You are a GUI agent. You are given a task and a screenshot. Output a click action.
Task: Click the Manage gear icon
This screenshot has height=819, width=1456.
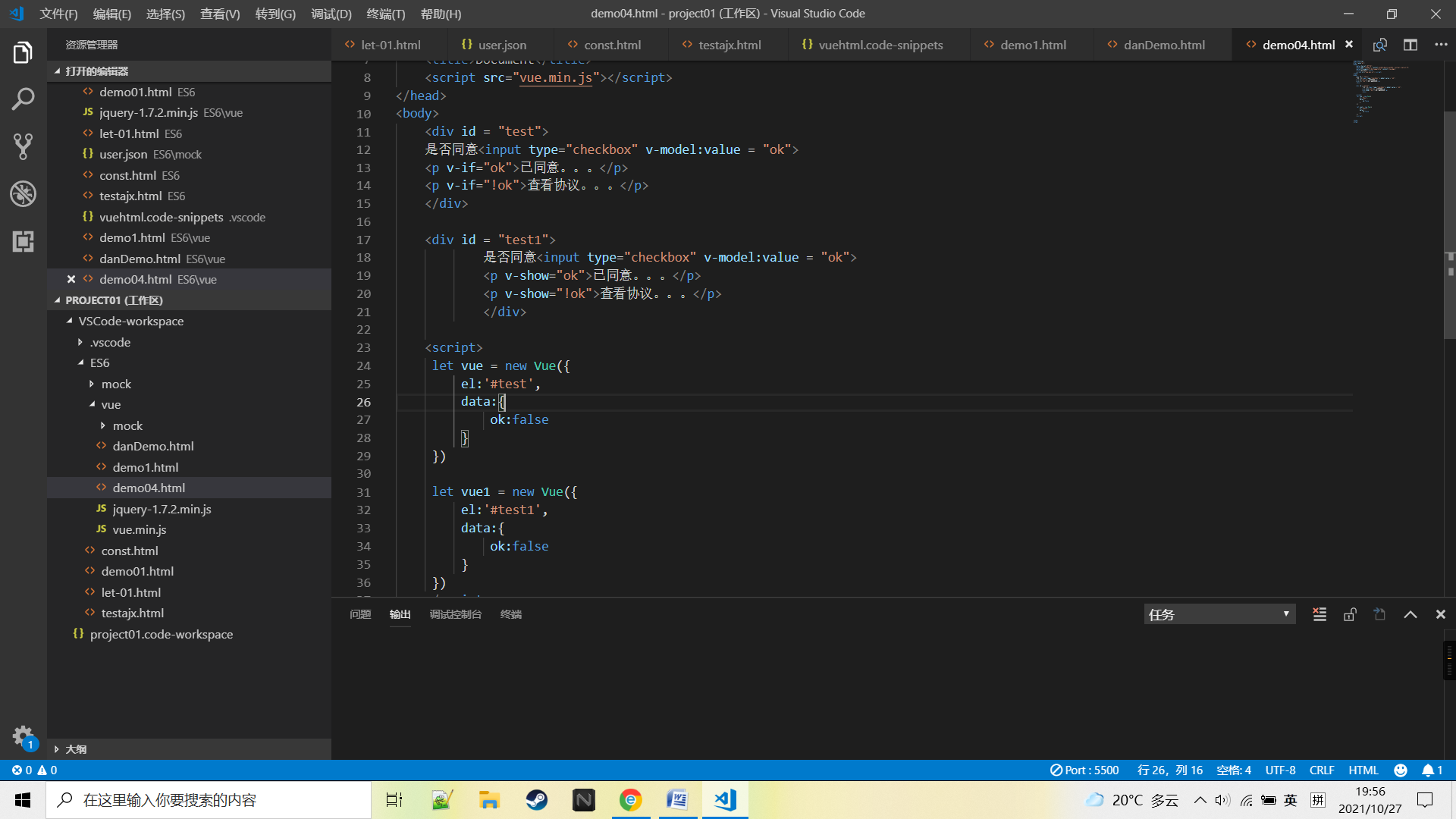[x=23, y=736]
